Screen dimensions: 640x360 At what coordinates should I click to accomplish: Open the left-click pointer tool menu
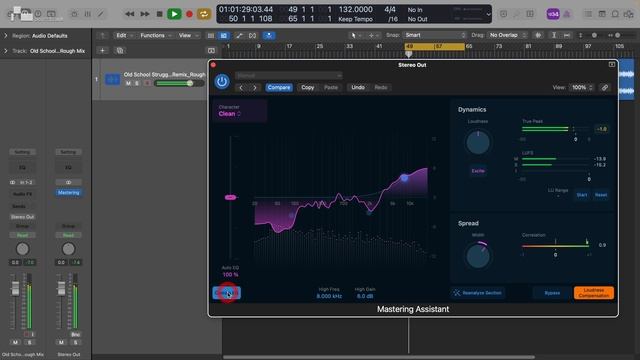click(356, 36)
